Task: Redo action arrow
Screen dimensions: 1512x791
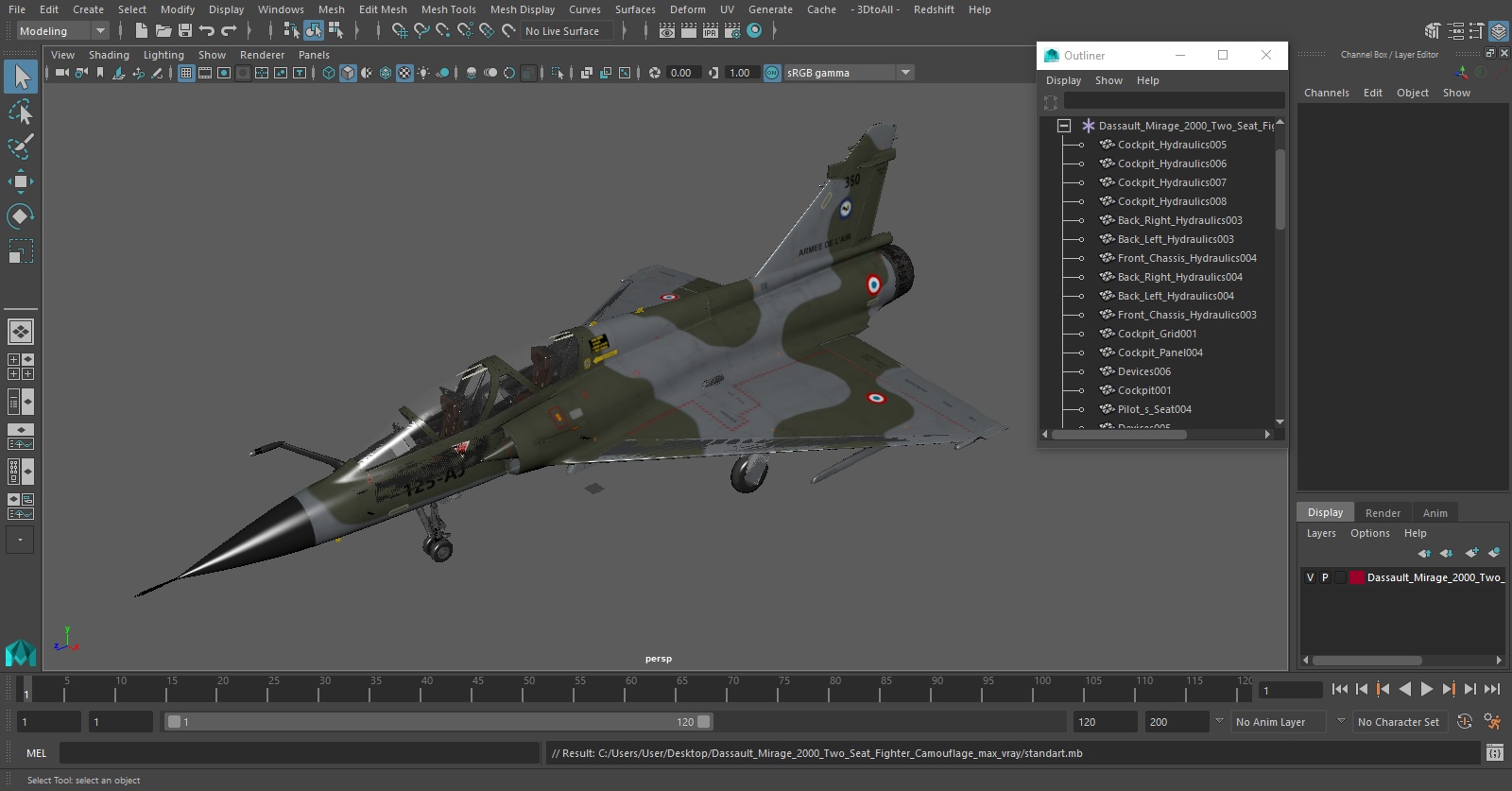Action: coord(229,31)
